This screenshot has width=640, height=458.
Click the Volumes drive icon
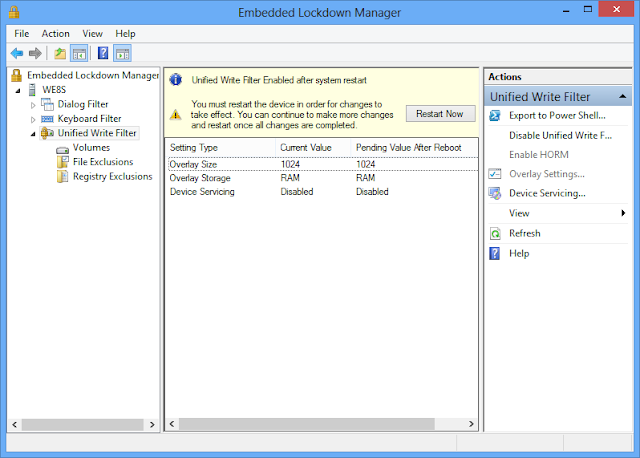pyautogui.click(x=62, y=150)
